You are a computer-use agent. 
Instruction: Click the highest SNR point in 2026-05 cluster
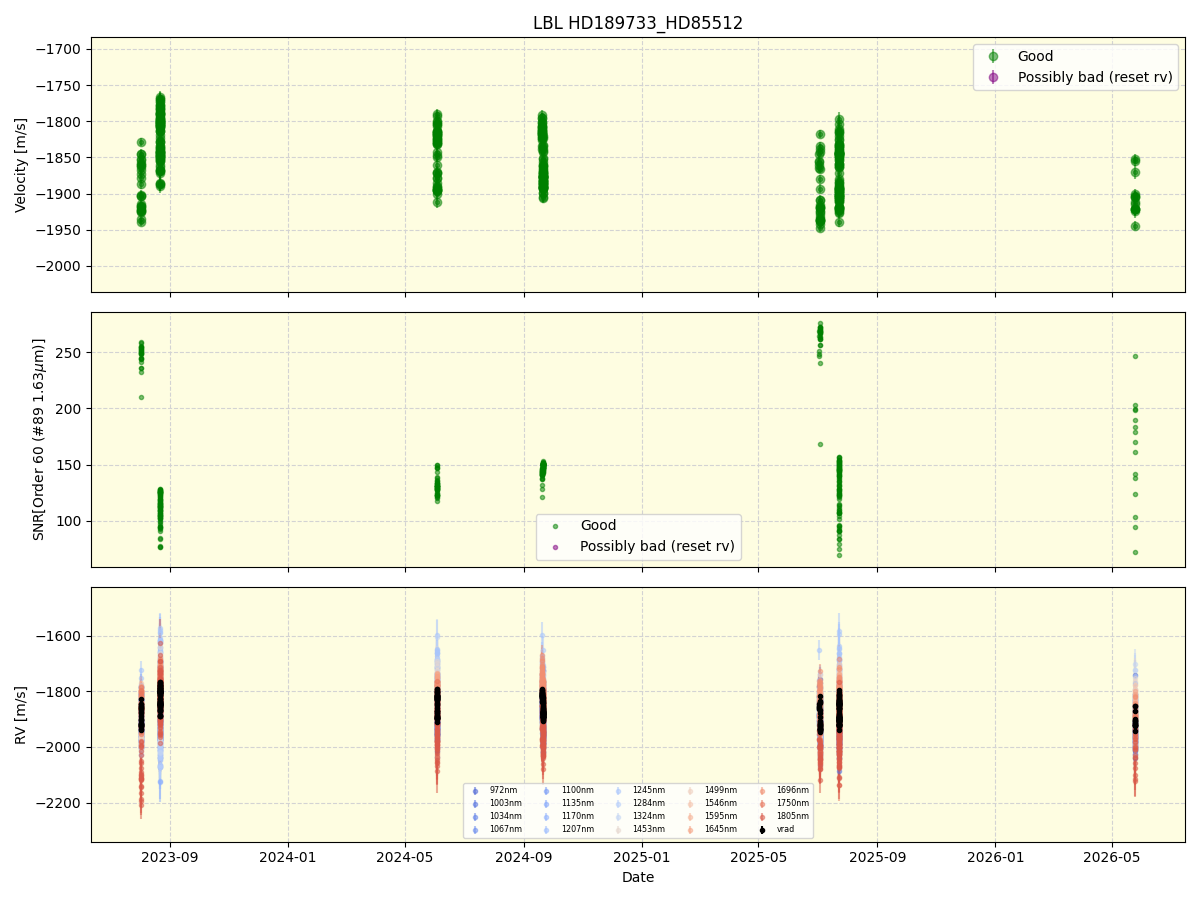pyautogui.click(x=1135, y=356)
